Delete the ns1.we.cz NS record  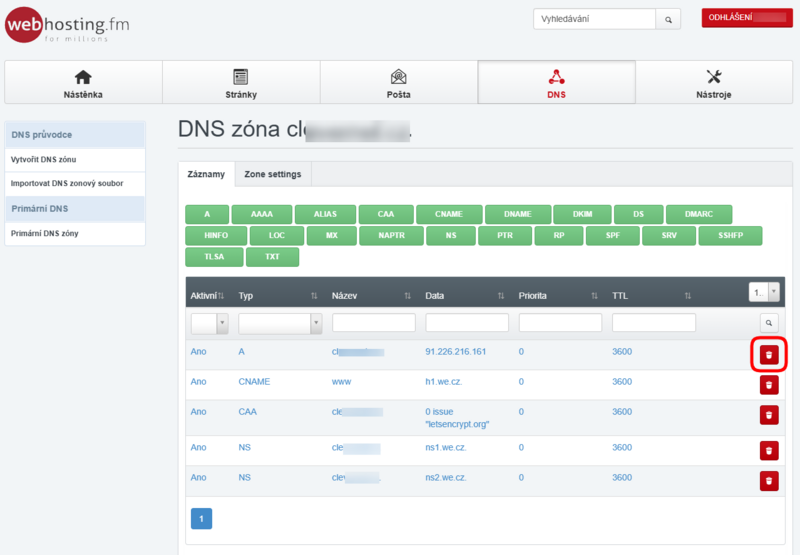(x=768, y=451)
